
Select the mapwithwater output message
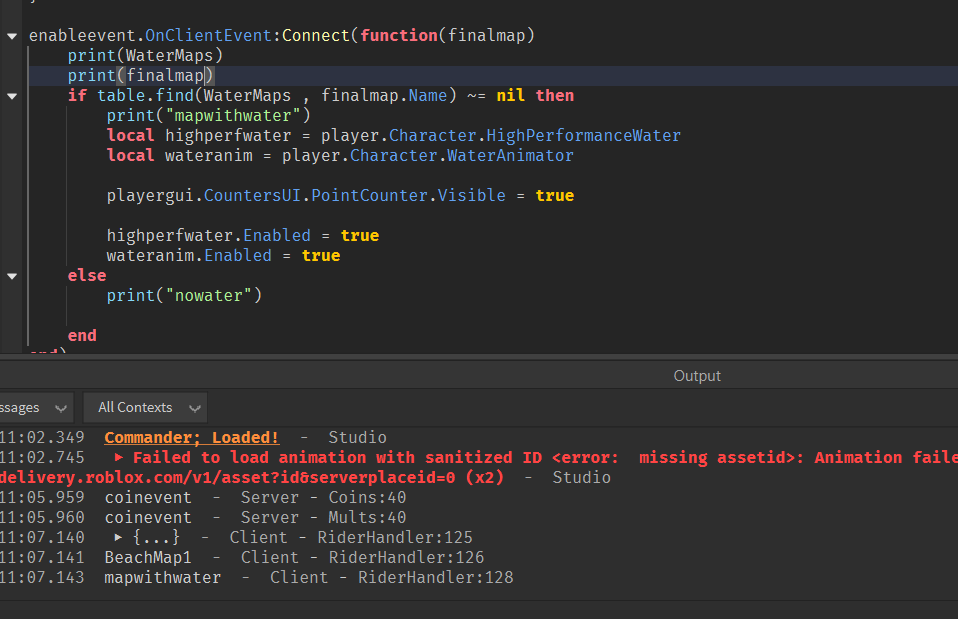point(162,578)
